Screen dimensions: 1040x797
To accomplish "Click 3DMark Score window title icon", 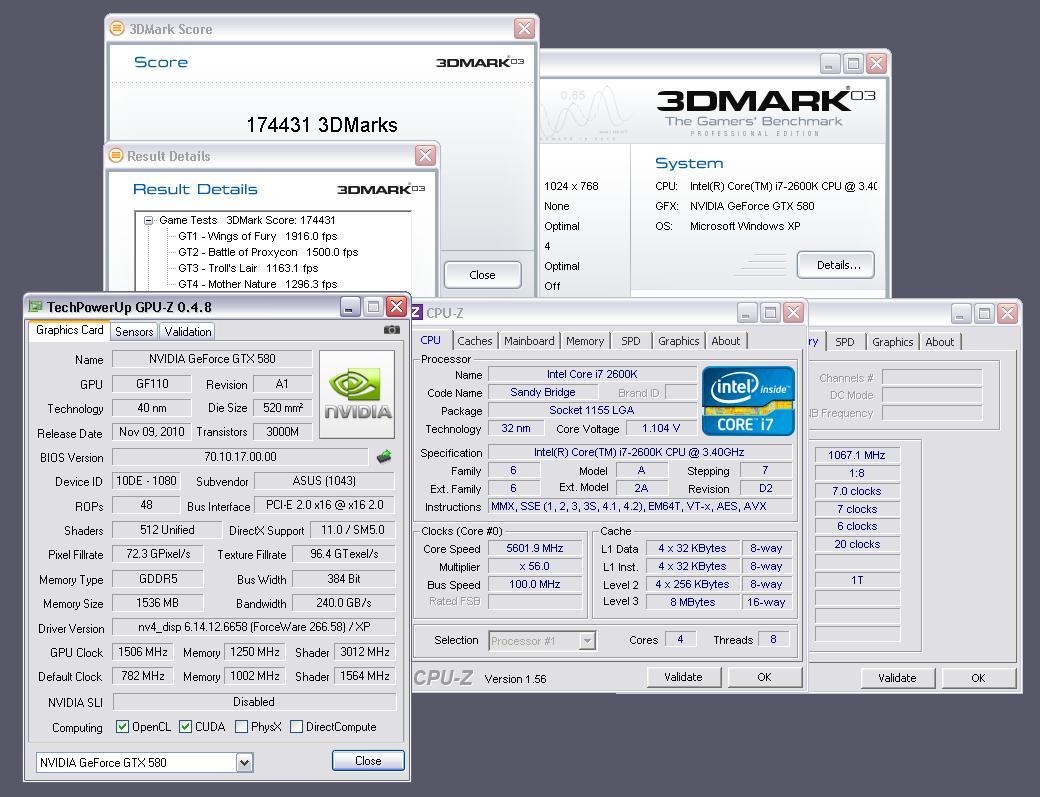I will tap(117, 29).
